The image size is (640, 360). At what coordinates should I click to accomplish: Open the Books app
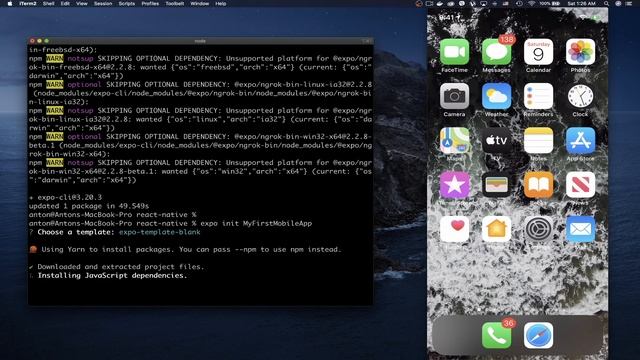(x=538, y=185)
